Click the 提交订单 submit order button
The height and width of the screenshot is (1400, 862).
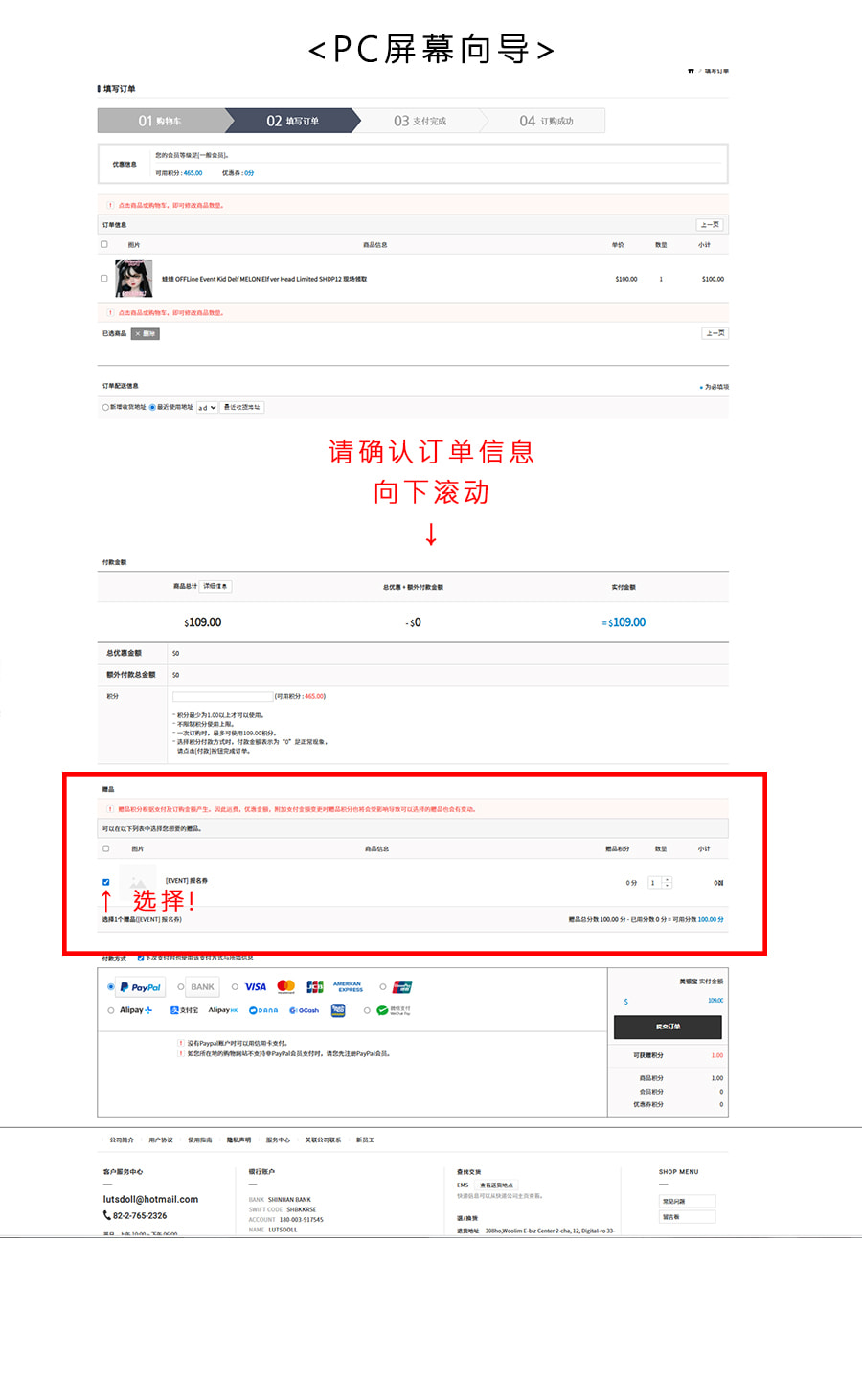tap(668, 1027)
